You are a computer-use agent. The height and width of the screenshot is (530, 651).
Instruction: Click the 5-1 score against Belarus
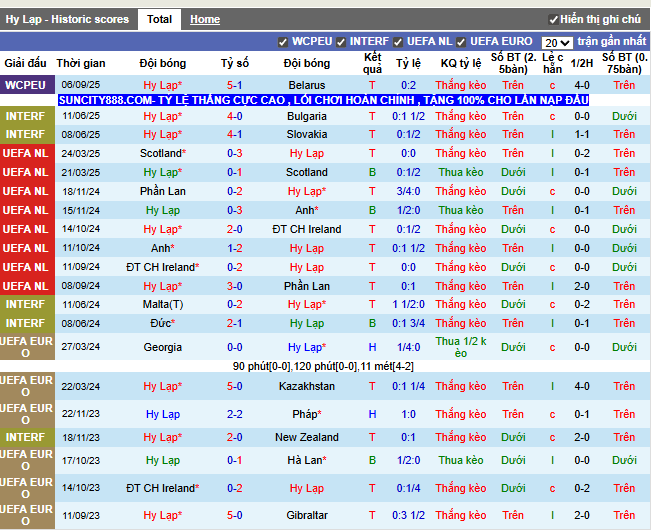click(235, 85)
